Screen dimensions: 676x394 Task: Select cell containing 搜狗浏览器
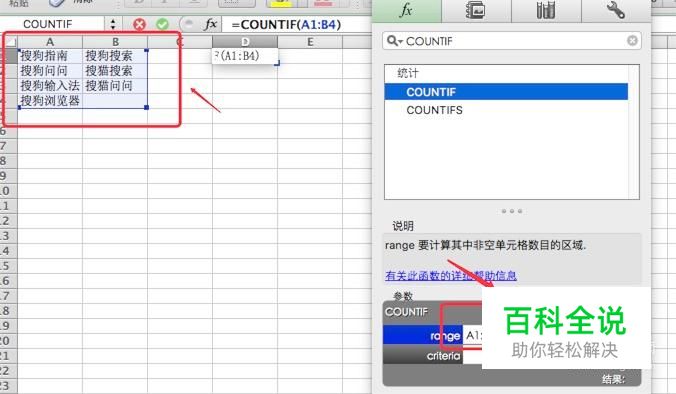(50, 101)
